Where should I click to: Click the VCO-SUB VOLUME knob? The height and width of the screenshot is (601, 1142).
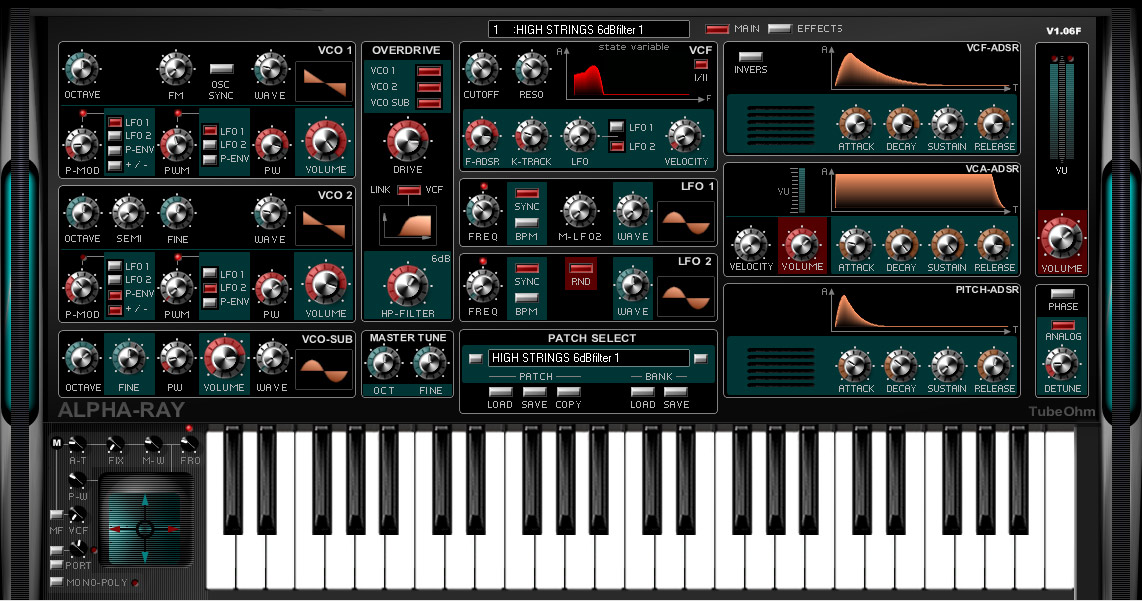(x=224, y=358)
